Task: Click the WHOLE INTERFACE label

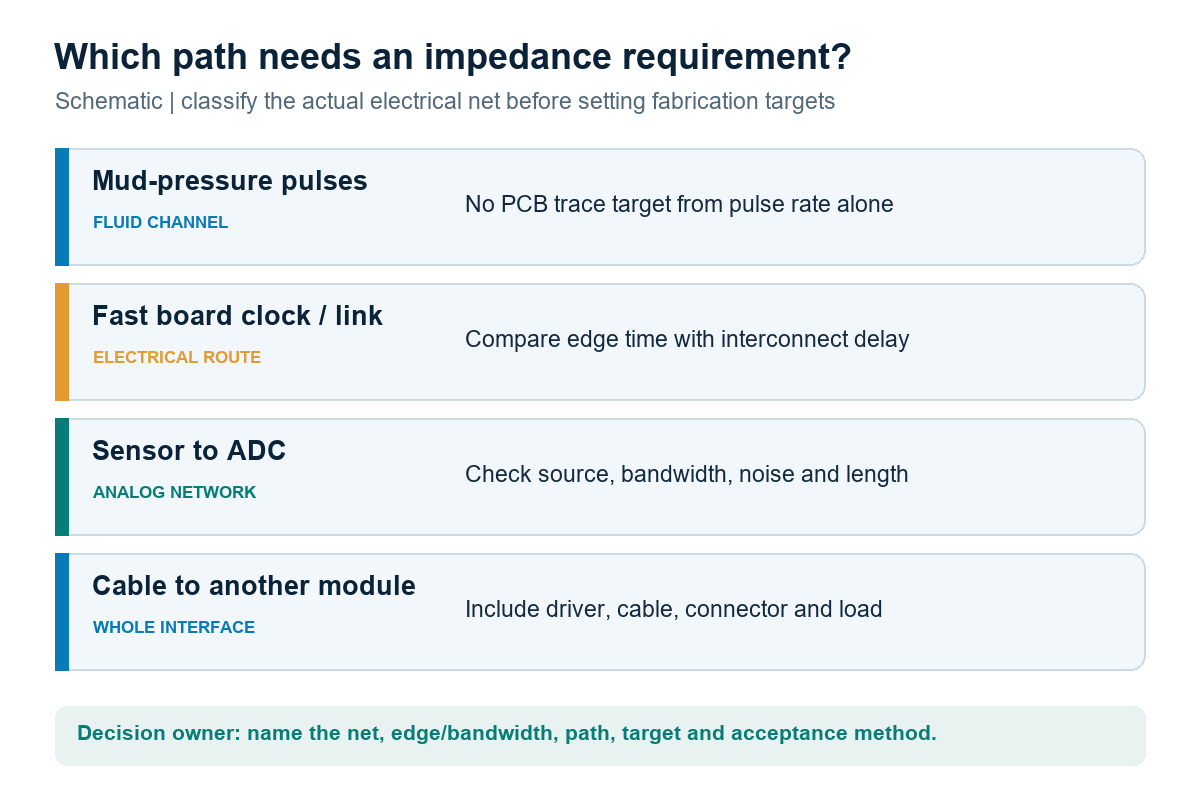Action: tap(174, 628)
